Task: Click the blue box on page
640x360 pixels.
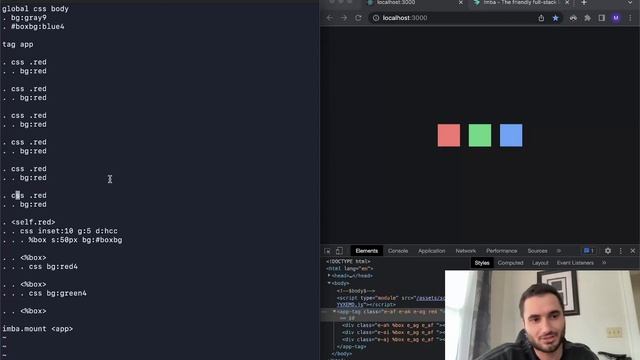Action: coord(511,136)
